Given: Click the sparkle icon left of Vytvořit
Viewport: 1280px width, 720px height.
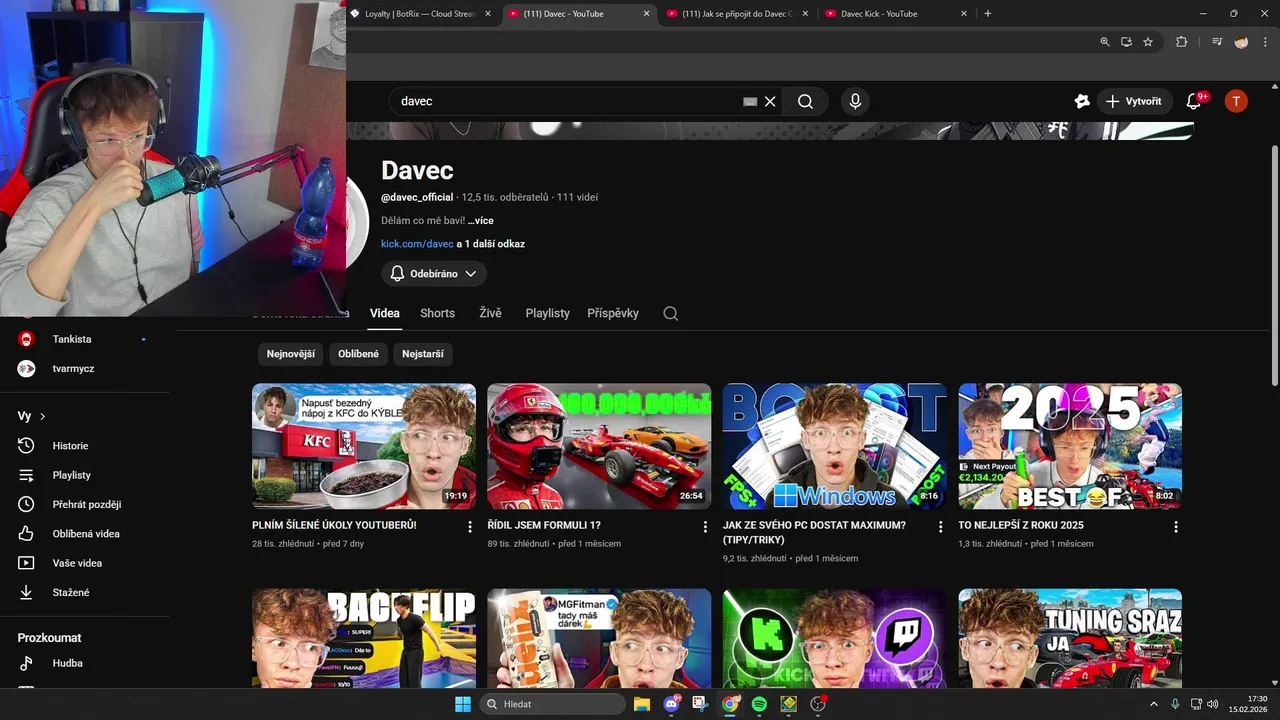Looking at the screenshot, I should pyautogui.click(x=1081, y=101).
